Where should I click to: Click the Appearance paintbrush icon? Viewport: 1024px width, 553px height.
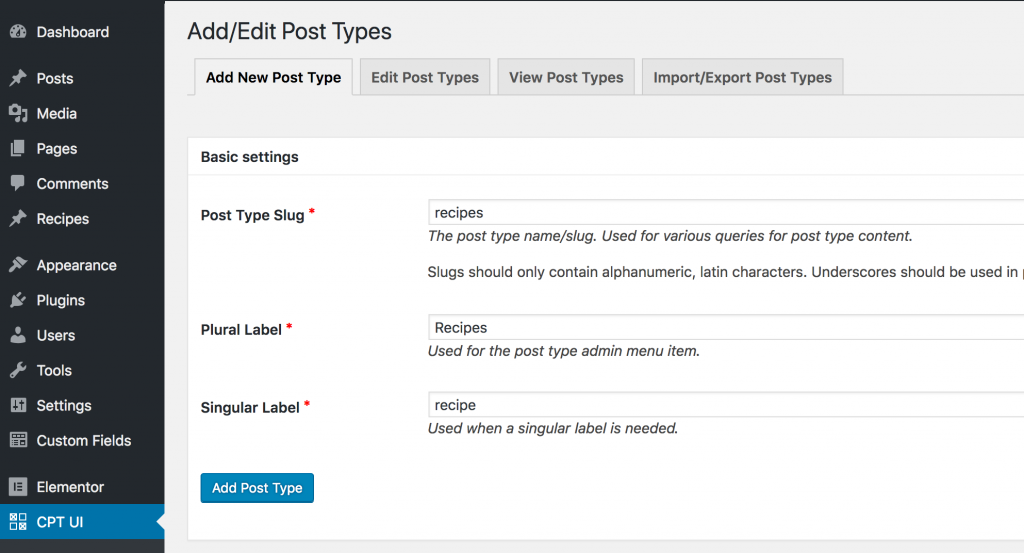(17, 265)
